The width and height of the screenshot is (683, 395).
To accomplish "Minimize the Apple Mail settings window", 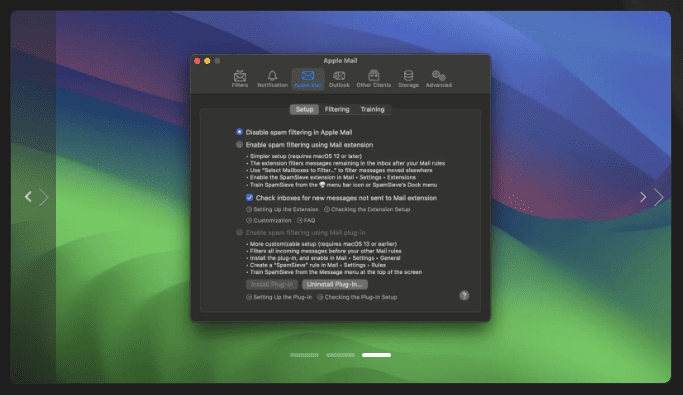I will pyautogui.click(x=207, y=61).
